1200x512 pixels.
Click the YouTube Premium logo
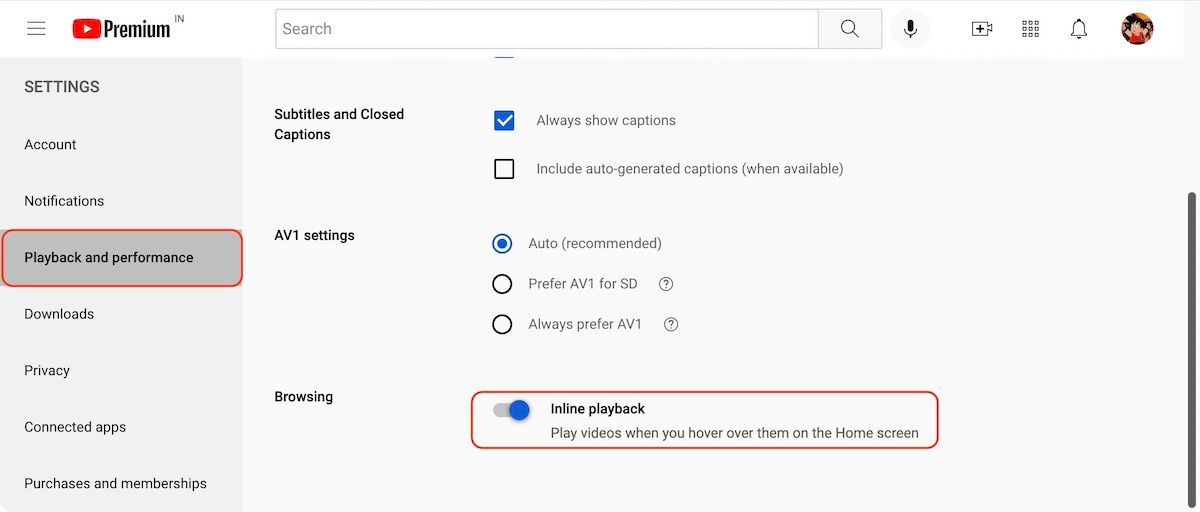pyautogui.click(x=121, y=29)
